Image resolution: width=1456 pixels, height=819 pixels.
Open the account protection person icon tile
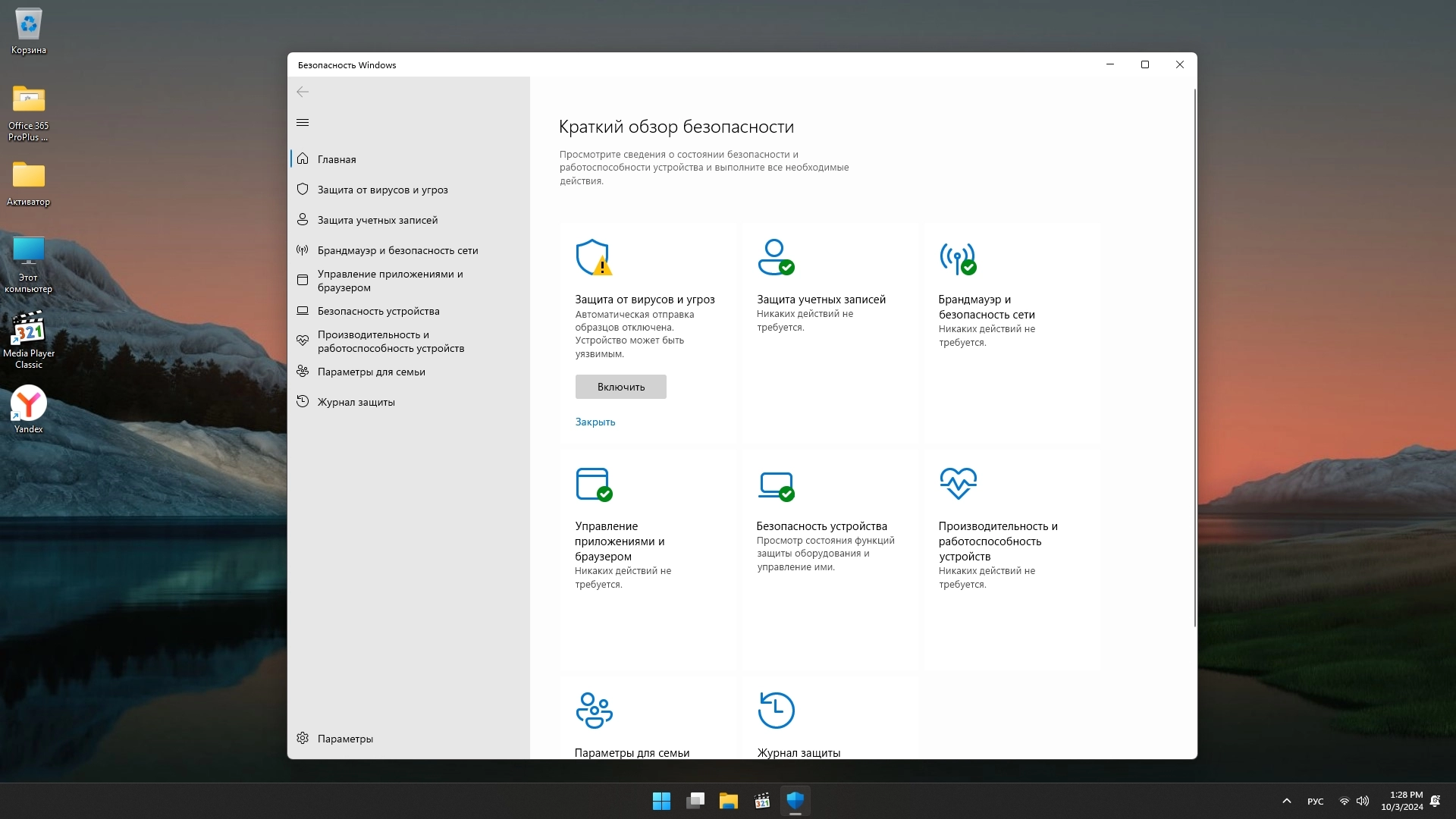coord(775,258)
